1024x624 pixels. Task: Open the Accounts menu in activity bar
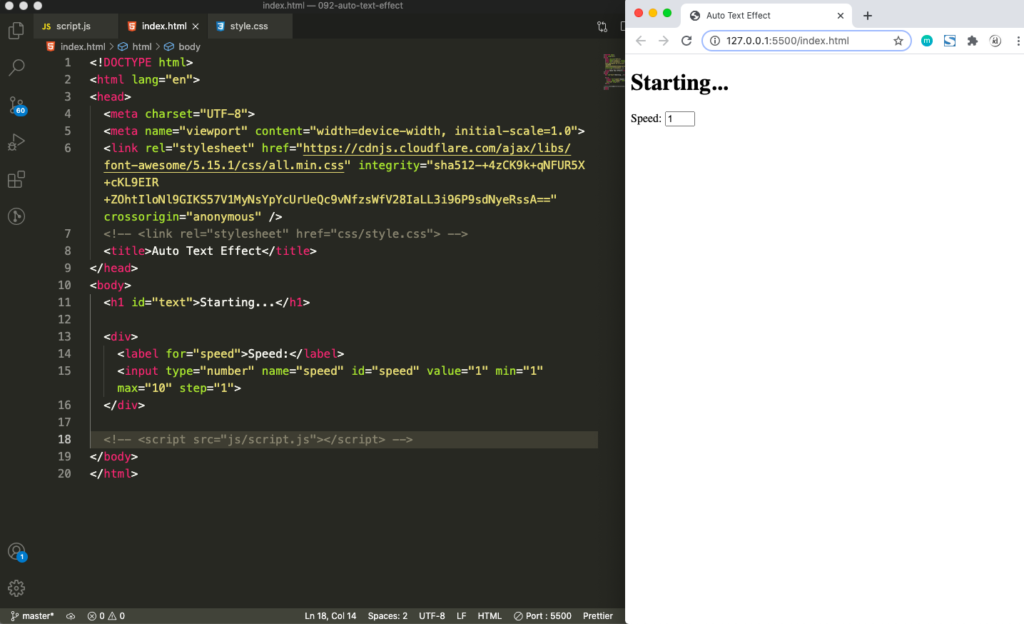pos(16,552)
